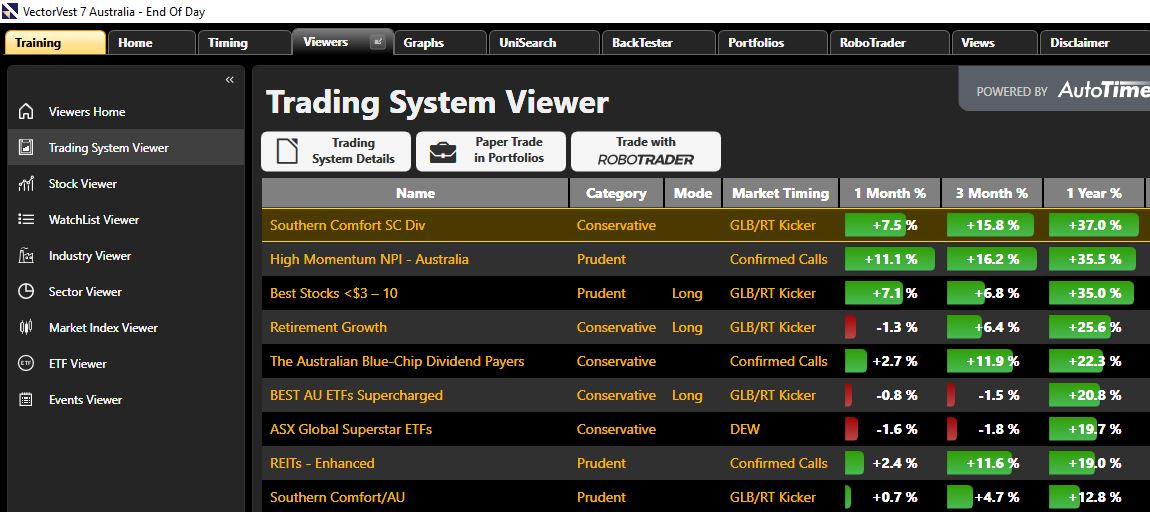1150x512 pixels.
Task: Select Market Index Viewer label
Action: 103,327
